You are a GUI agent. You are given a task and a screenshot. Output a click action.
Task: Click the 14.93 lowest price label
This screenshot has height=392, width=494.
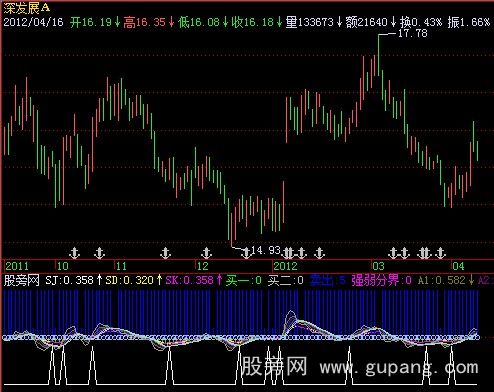(266, 250)
